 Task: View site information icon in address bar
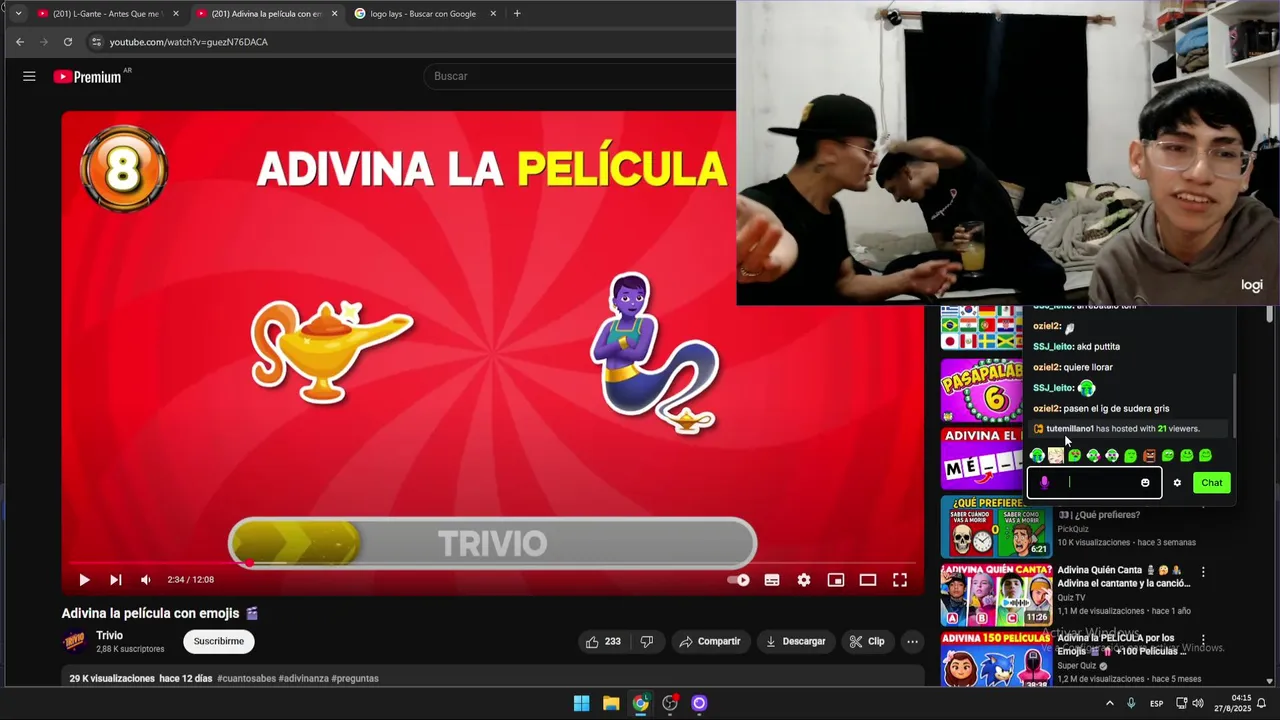[96, 42]
